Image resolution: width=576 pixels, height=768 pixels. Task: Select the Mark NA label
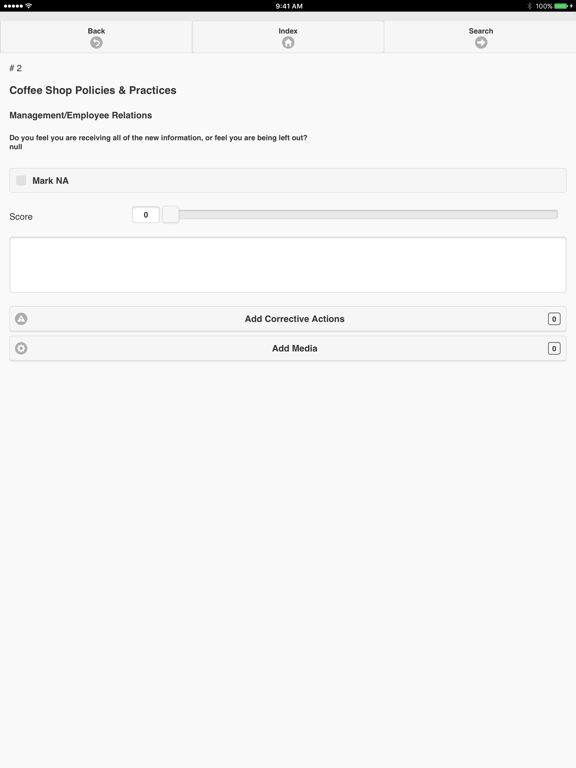point(50,181)
